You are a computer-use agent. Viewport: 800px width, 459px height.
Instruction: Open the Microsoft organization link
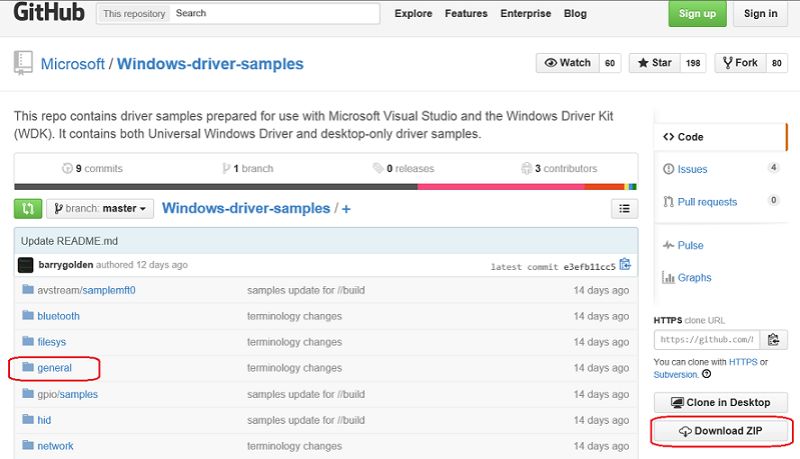72,64
